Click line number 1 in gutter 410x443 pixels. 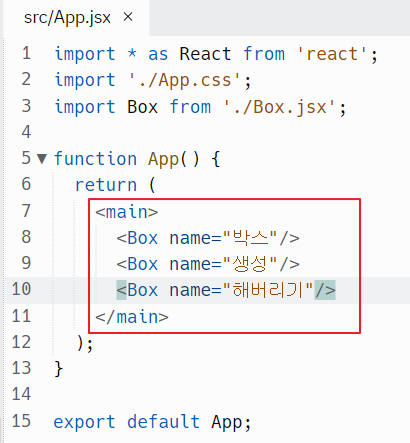26,53
